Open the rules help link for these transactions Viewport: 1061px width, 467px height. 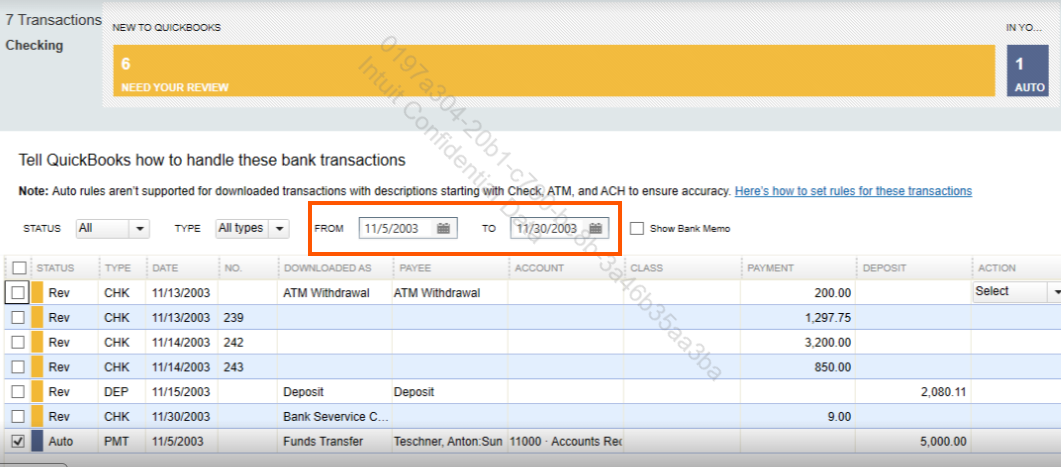click(x=853, y=191)
